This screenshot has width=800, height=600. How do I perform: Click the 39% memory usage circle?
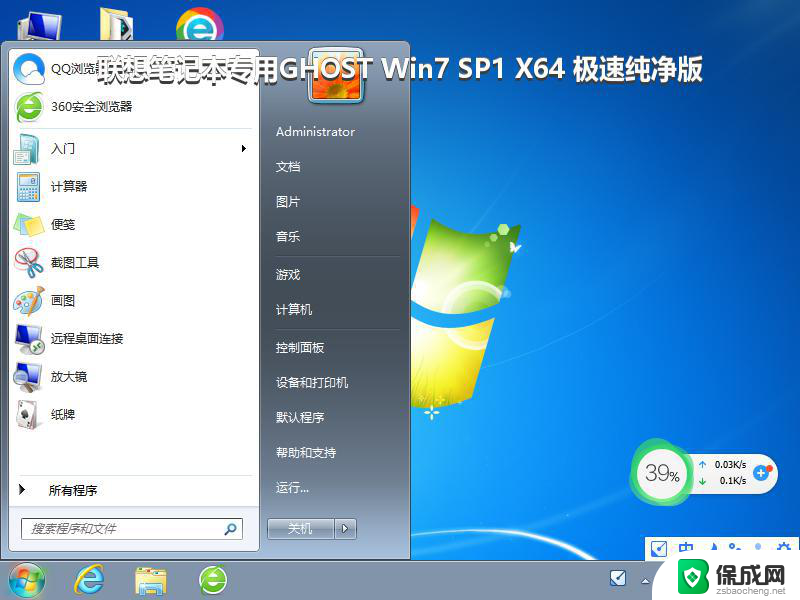[x=662, y=473]
